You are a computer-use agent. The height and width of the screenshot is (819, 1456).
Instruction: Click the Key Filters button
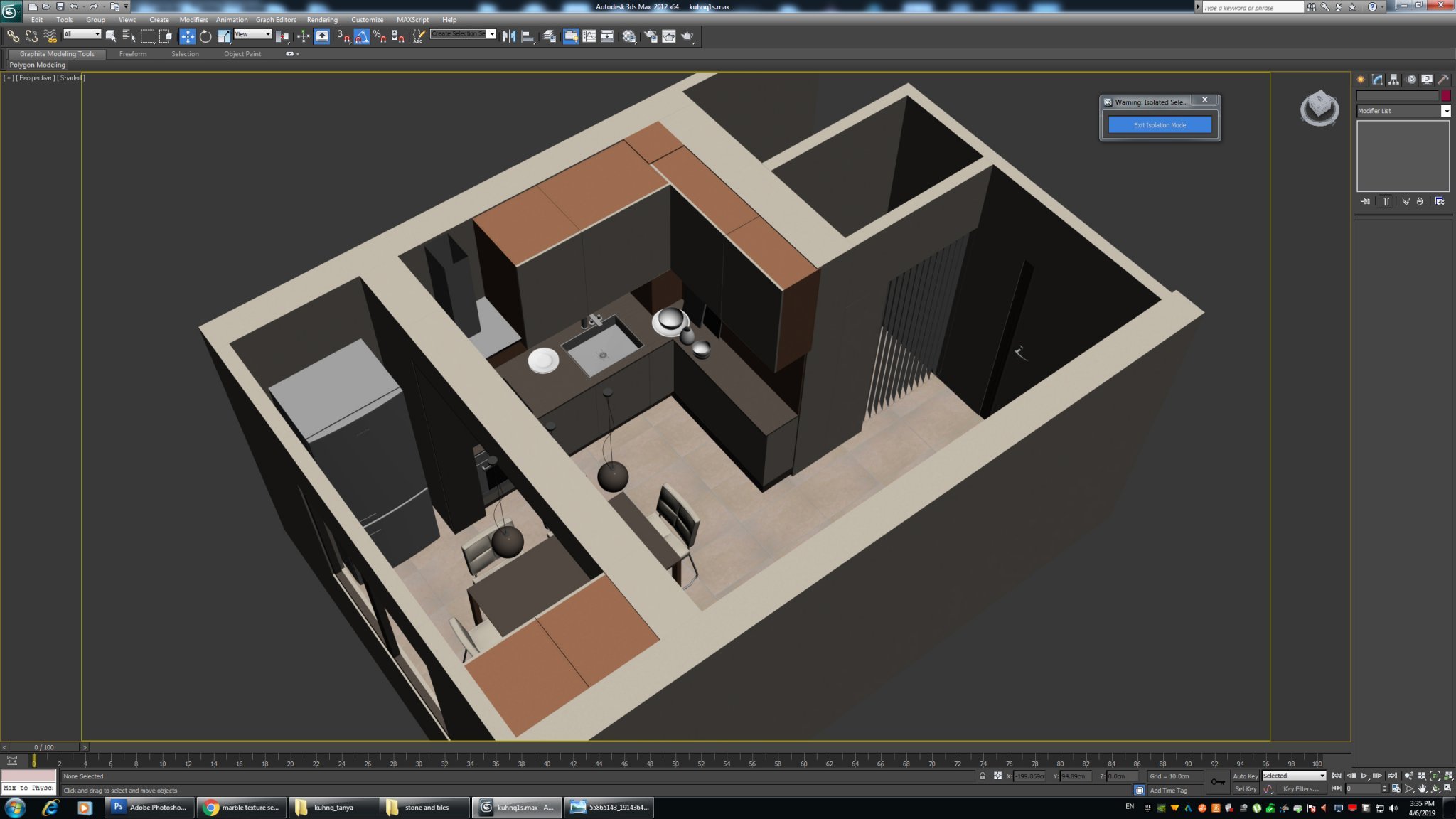pyautogui.click(x=1300, y=788)
